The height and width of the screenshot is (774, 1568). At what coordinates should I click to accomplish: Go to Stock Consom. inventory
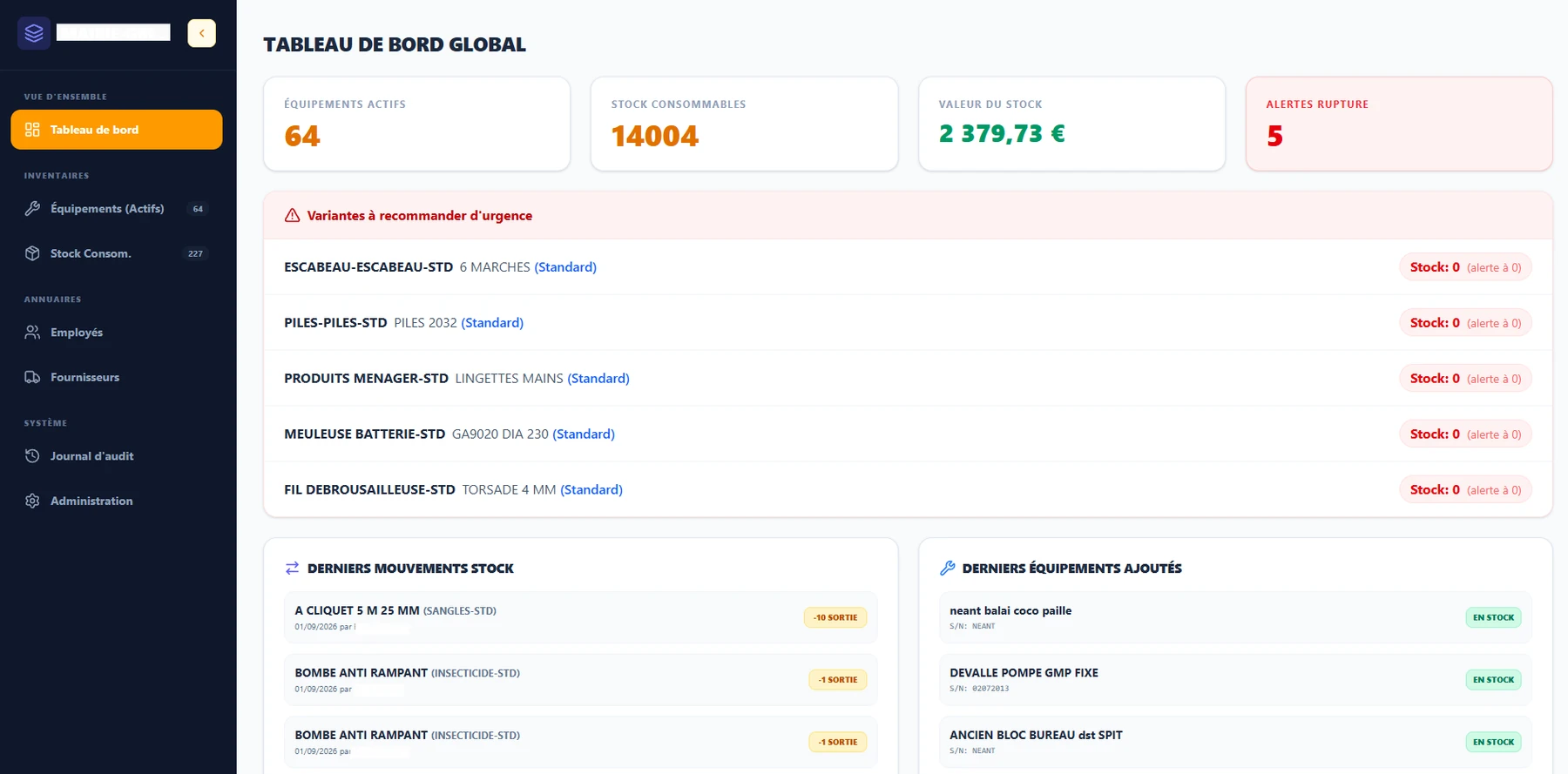[117, 253]
